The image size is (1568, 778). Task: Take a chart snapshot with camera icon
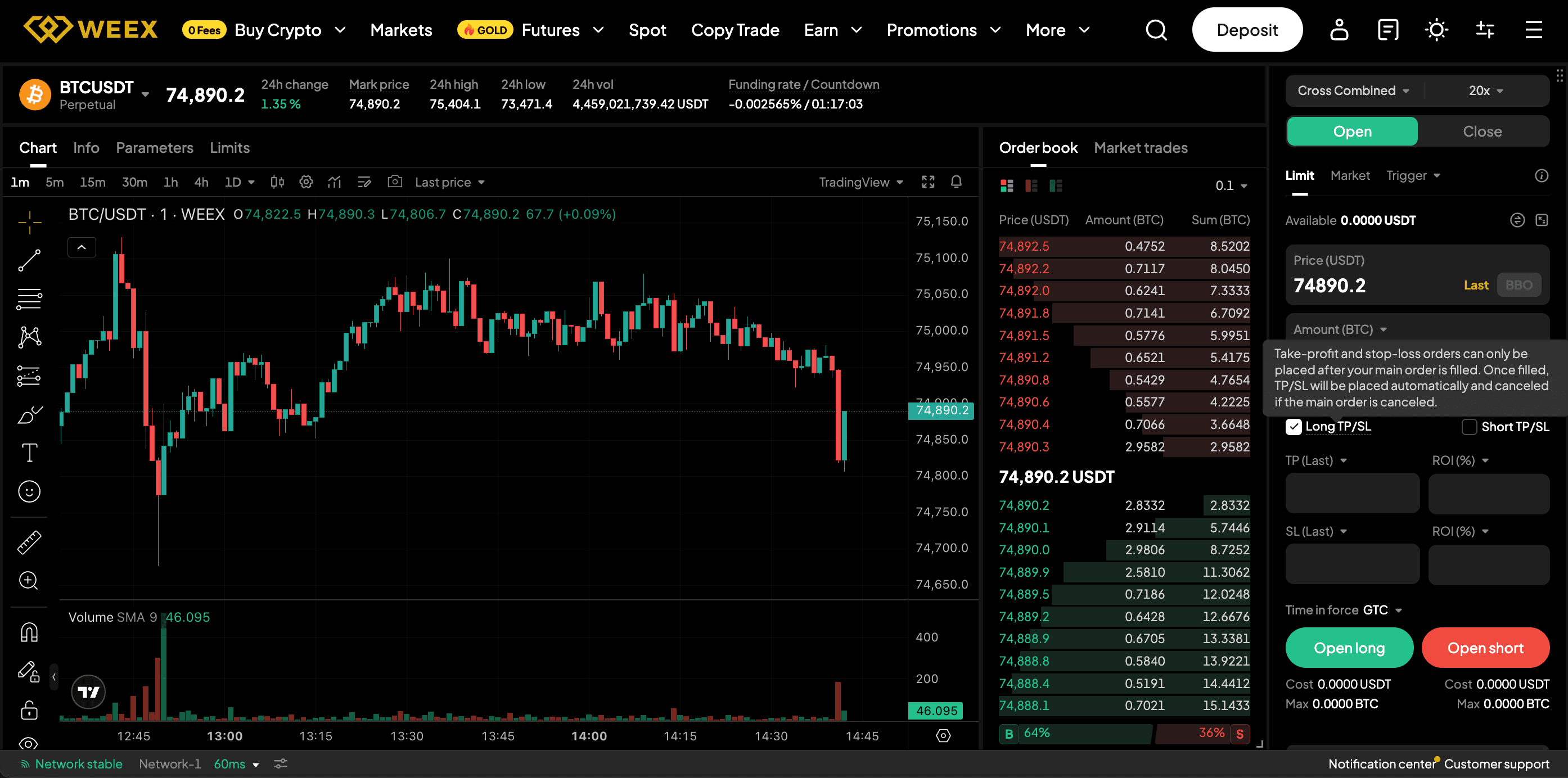(x=394, y=182)
